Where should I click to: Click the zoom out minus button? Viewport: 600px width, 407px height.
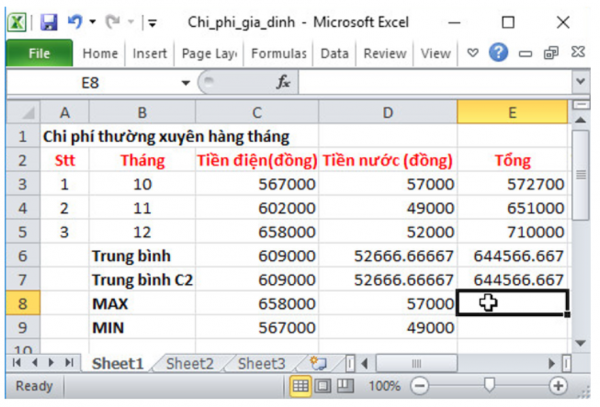tap(419, 386)
